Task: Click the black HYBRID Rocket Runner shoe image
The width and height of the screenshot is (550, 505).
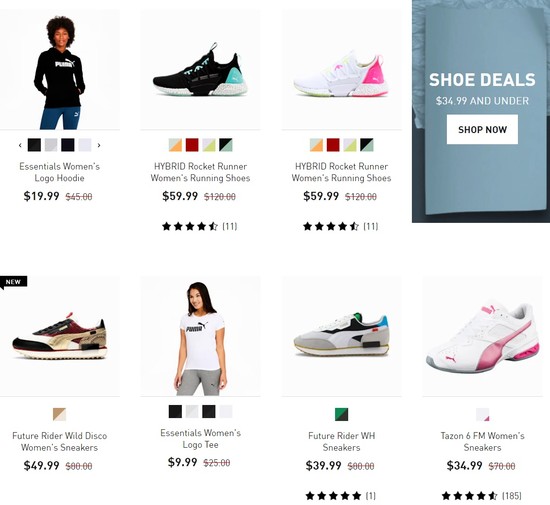Action: click(x=200, y=69)
